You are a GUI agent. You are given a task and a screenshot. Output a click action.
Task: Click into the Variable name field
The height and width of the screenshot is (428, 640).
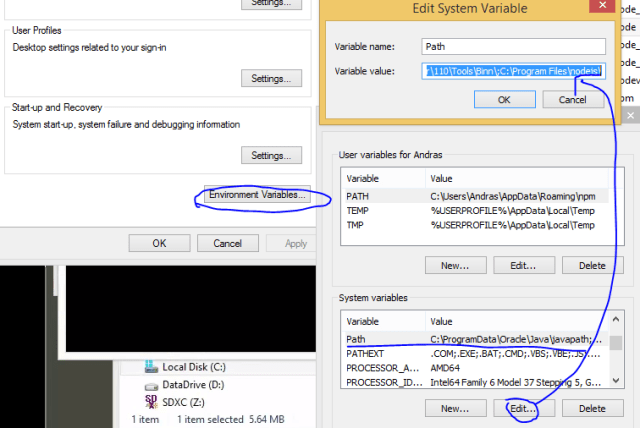514,46
